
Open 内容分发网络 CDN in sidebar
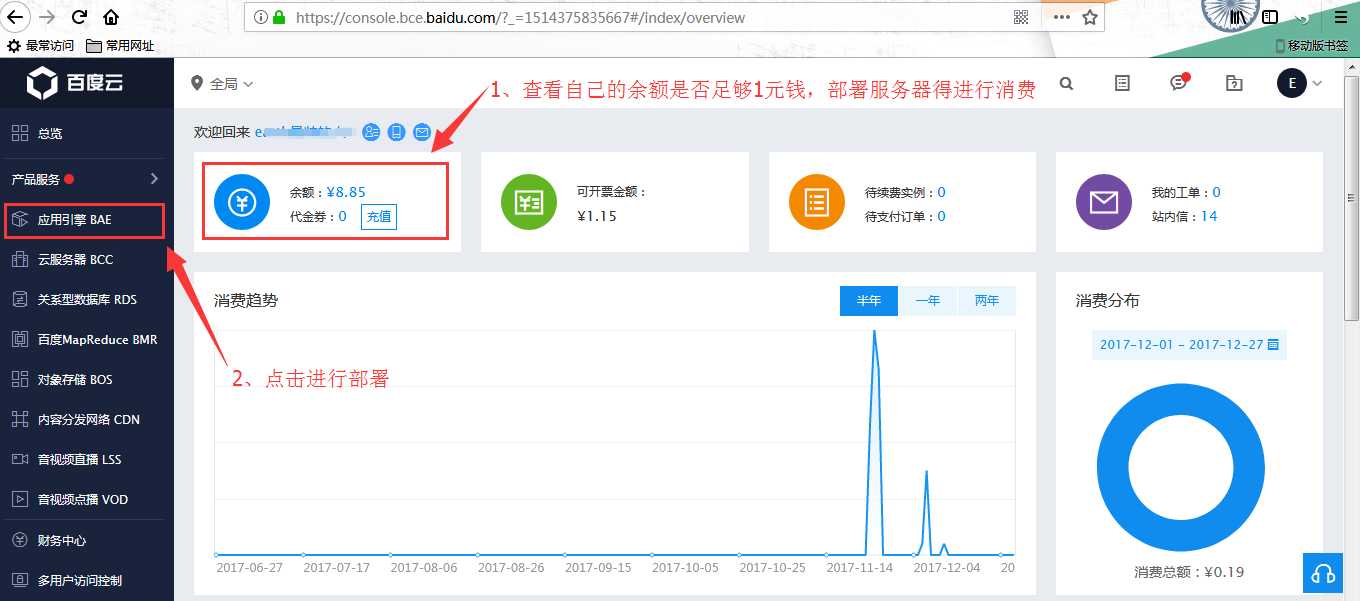click(x=87, y=419)
